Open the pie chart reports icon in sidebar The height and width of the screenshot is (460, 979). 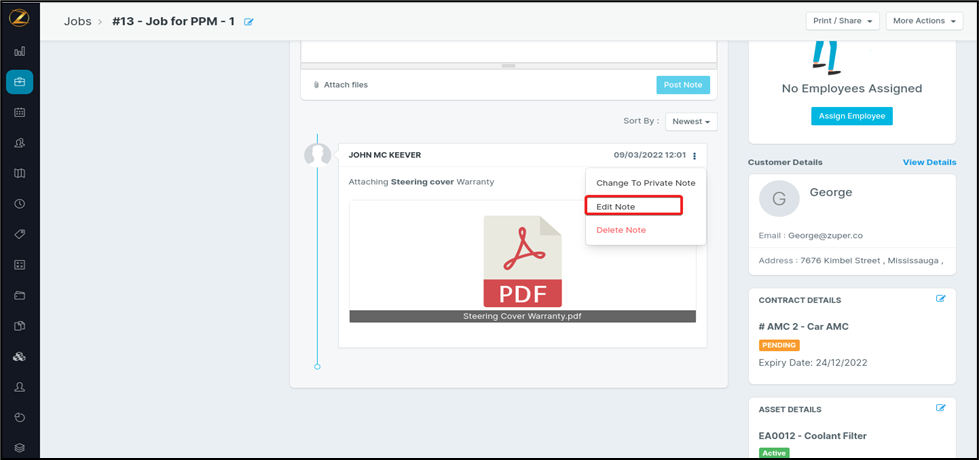pos(19,418)
